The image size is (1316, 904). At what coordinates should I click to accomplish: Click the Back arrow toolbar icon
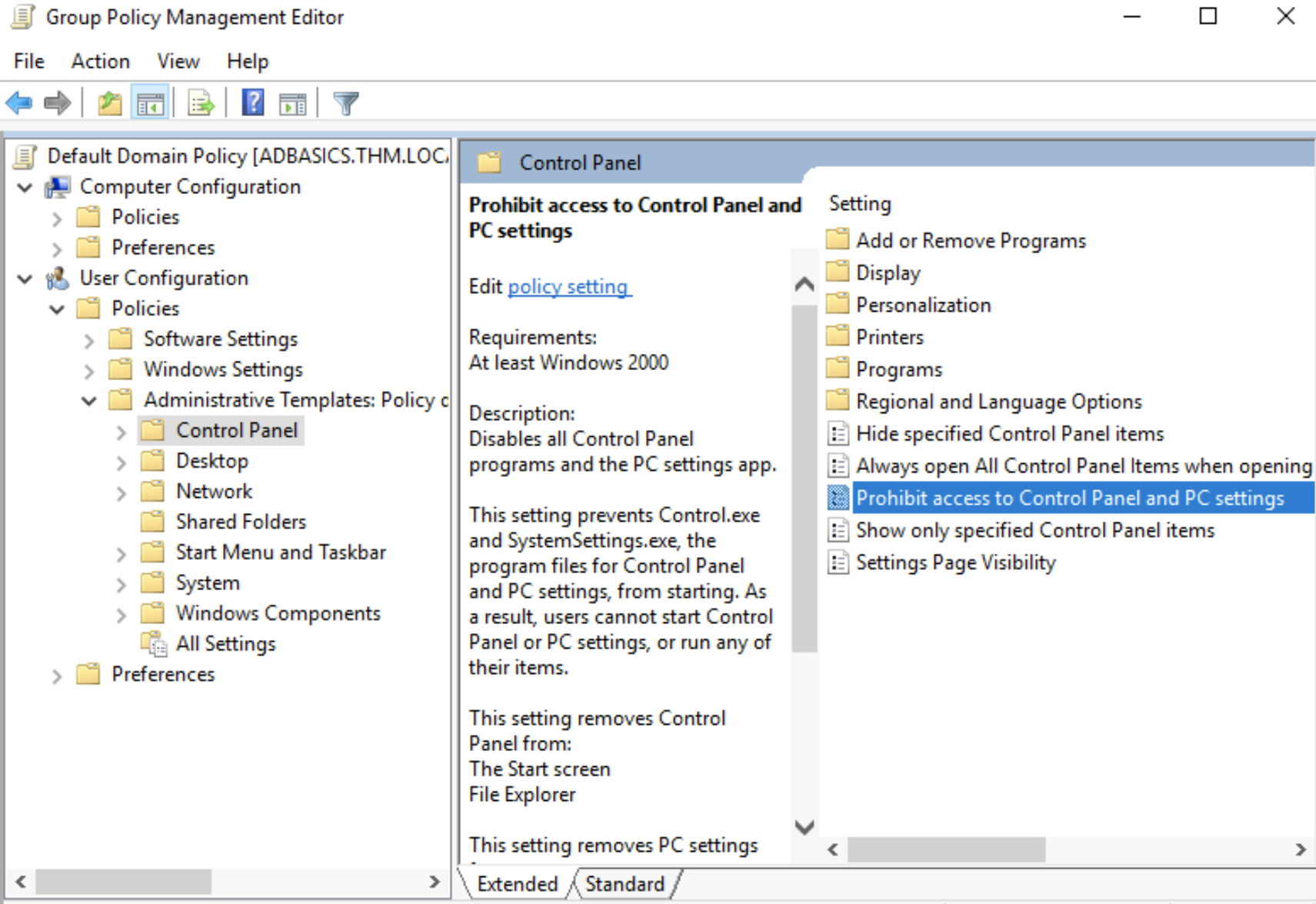coord(19,102)
